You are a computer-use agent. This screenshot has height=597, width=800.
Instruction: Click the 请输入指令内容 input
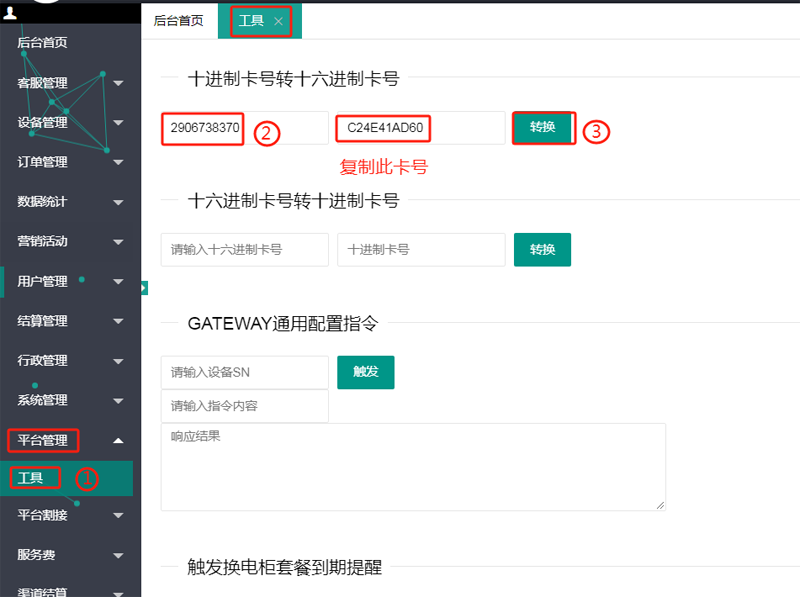(245, 406)
